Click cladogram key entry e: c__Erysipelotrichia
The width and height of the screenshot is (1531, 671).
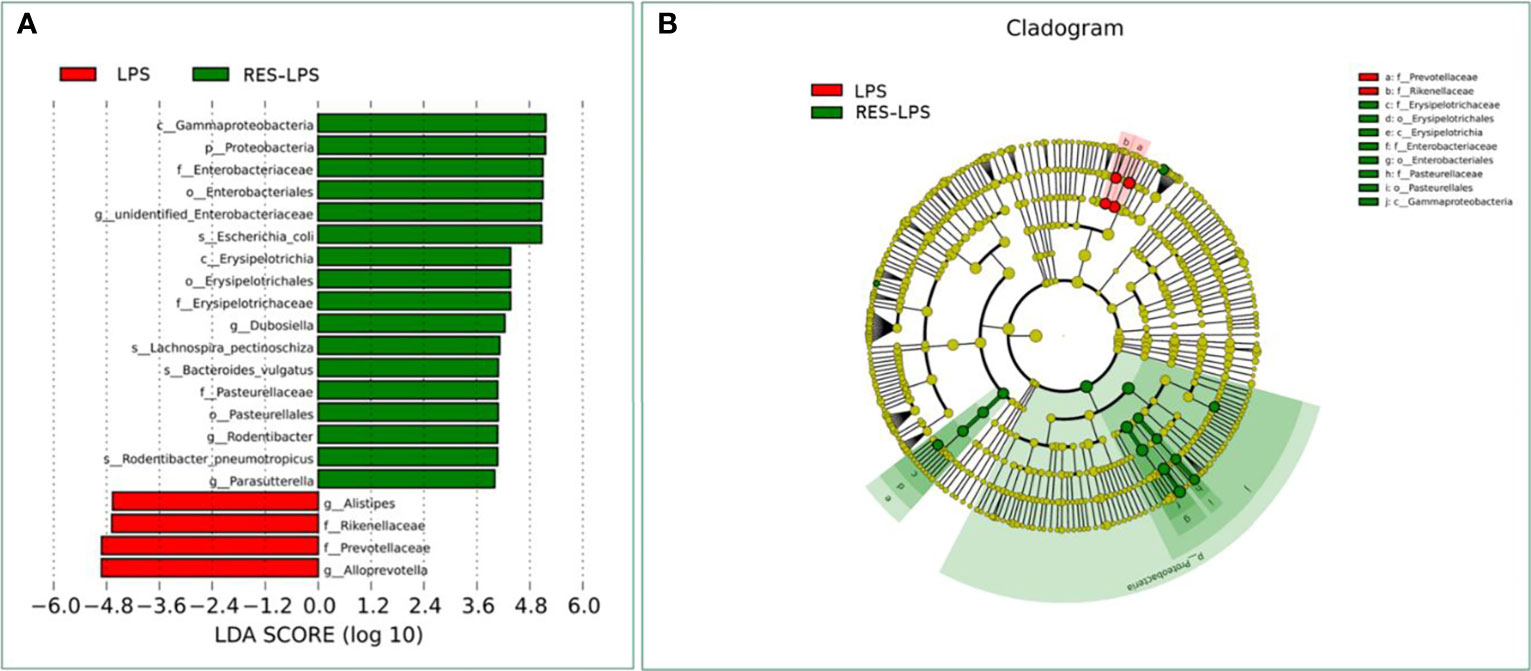[1420, 133]
